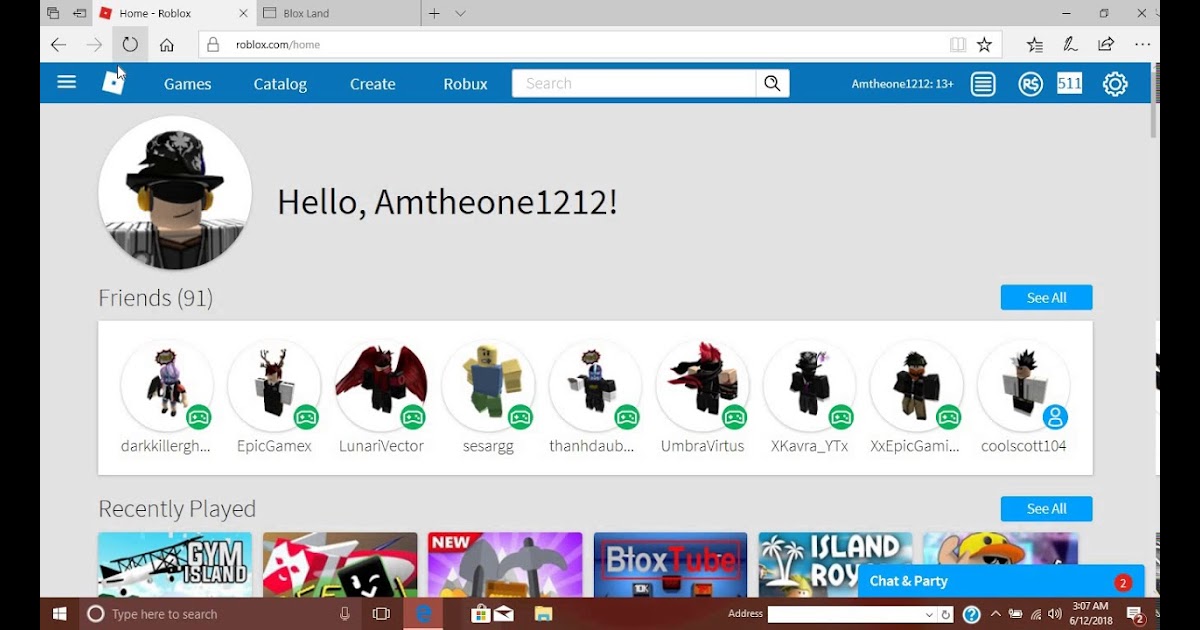Open the Roblox hamburger navigation menu
The image size is (1200, 630).
(67, 83)
